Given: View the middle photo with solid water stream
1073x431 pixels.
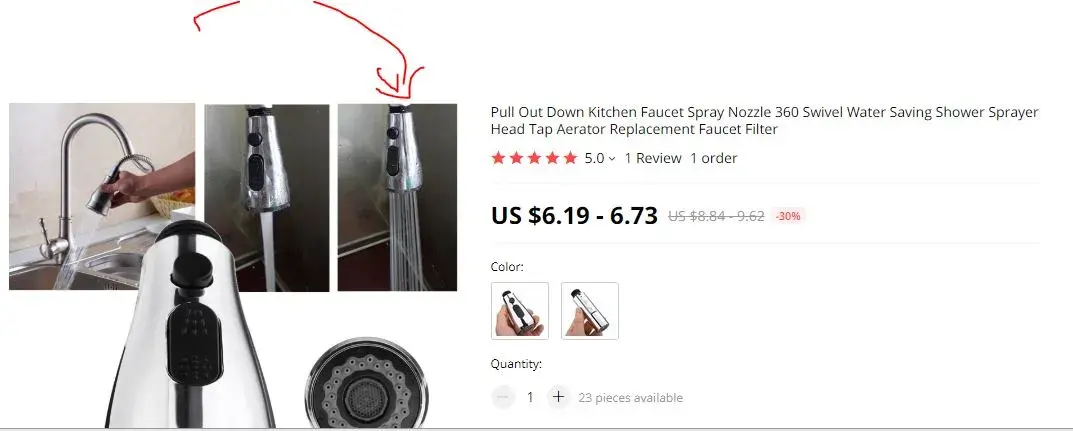Looking at the screenshot, I should point(267,198).
